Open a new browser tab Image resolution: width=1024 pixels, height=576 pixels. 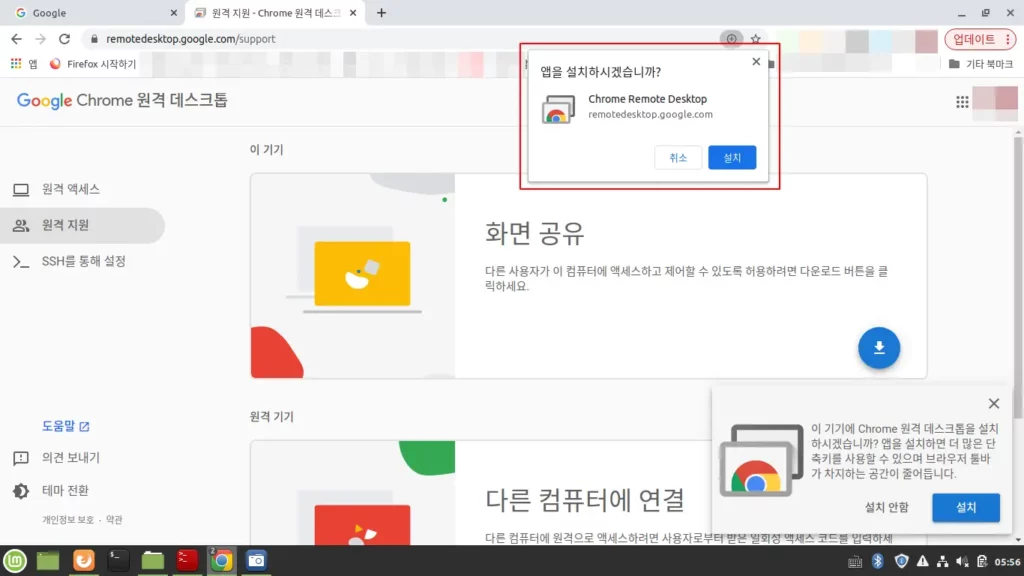[381, 12]
